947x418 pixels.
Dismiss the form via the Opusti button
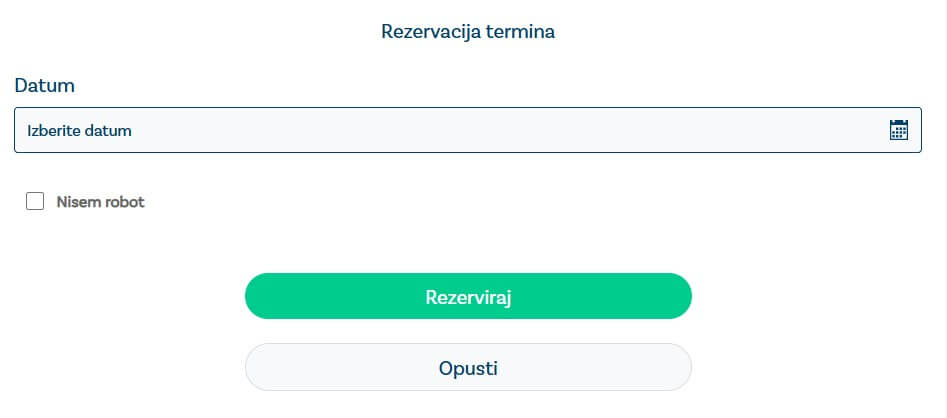coord(468,367)
